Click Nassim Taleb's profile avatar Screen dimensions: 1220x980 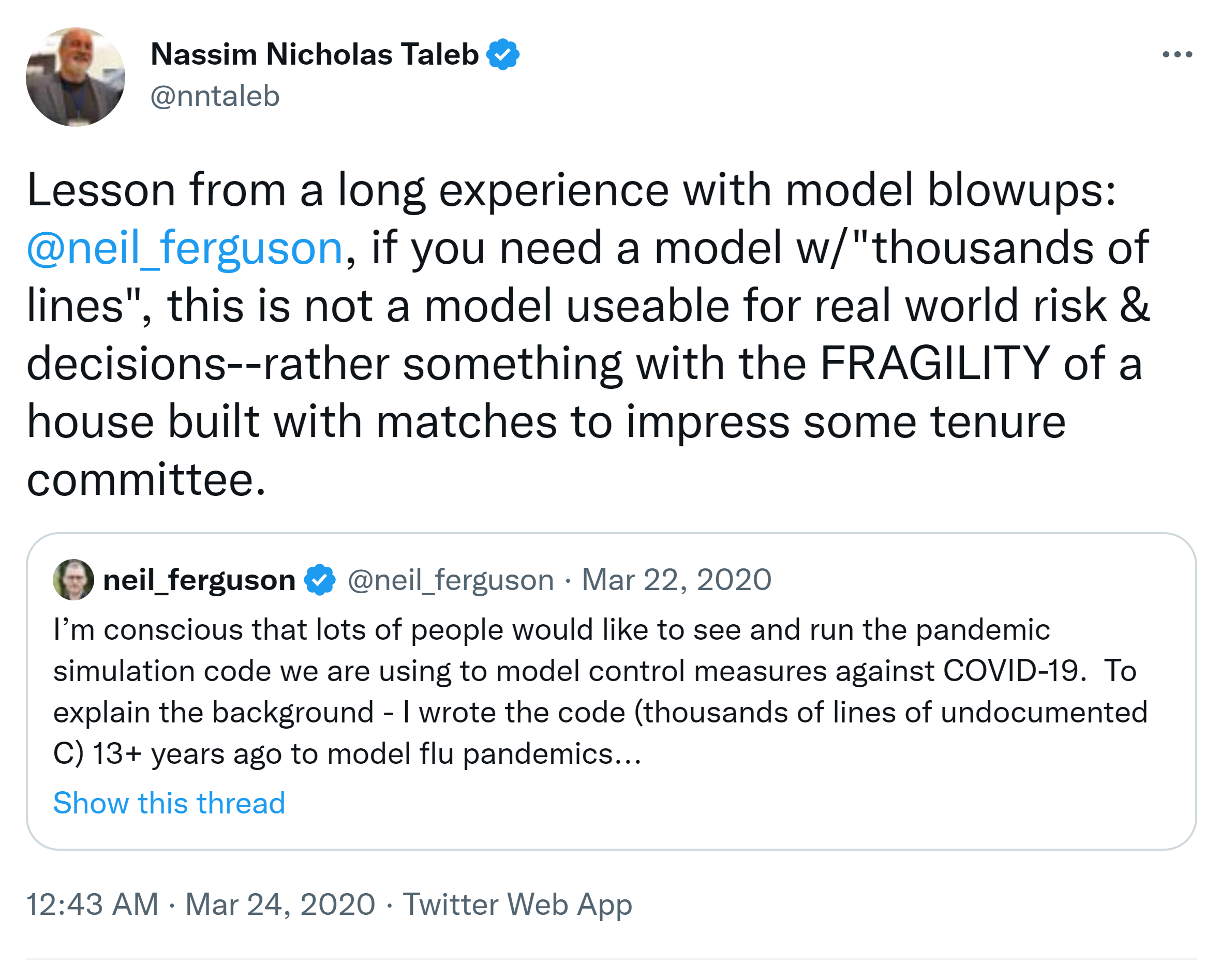point(75,77)
